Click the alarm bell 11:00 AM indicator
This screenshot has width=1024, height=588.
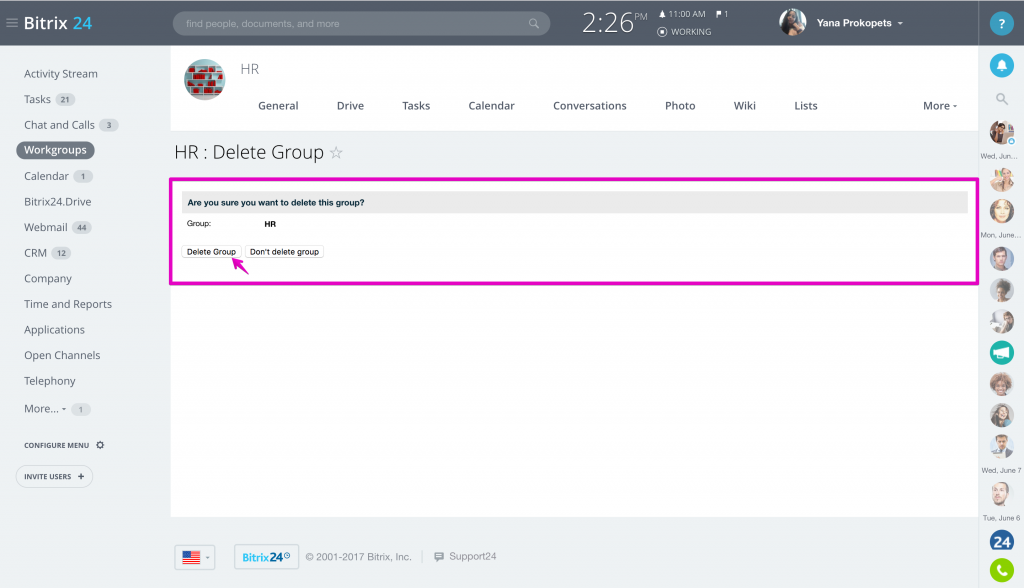682,14
